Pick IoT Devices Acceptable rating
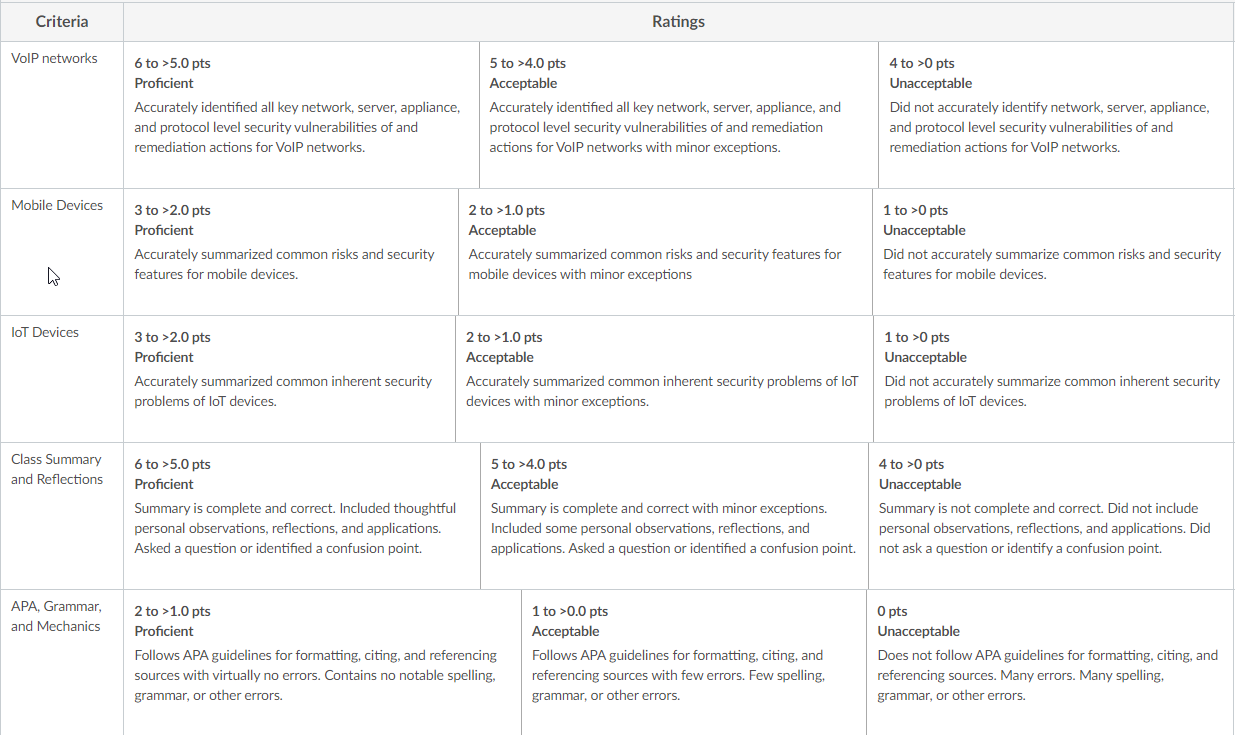 [665, 379]
